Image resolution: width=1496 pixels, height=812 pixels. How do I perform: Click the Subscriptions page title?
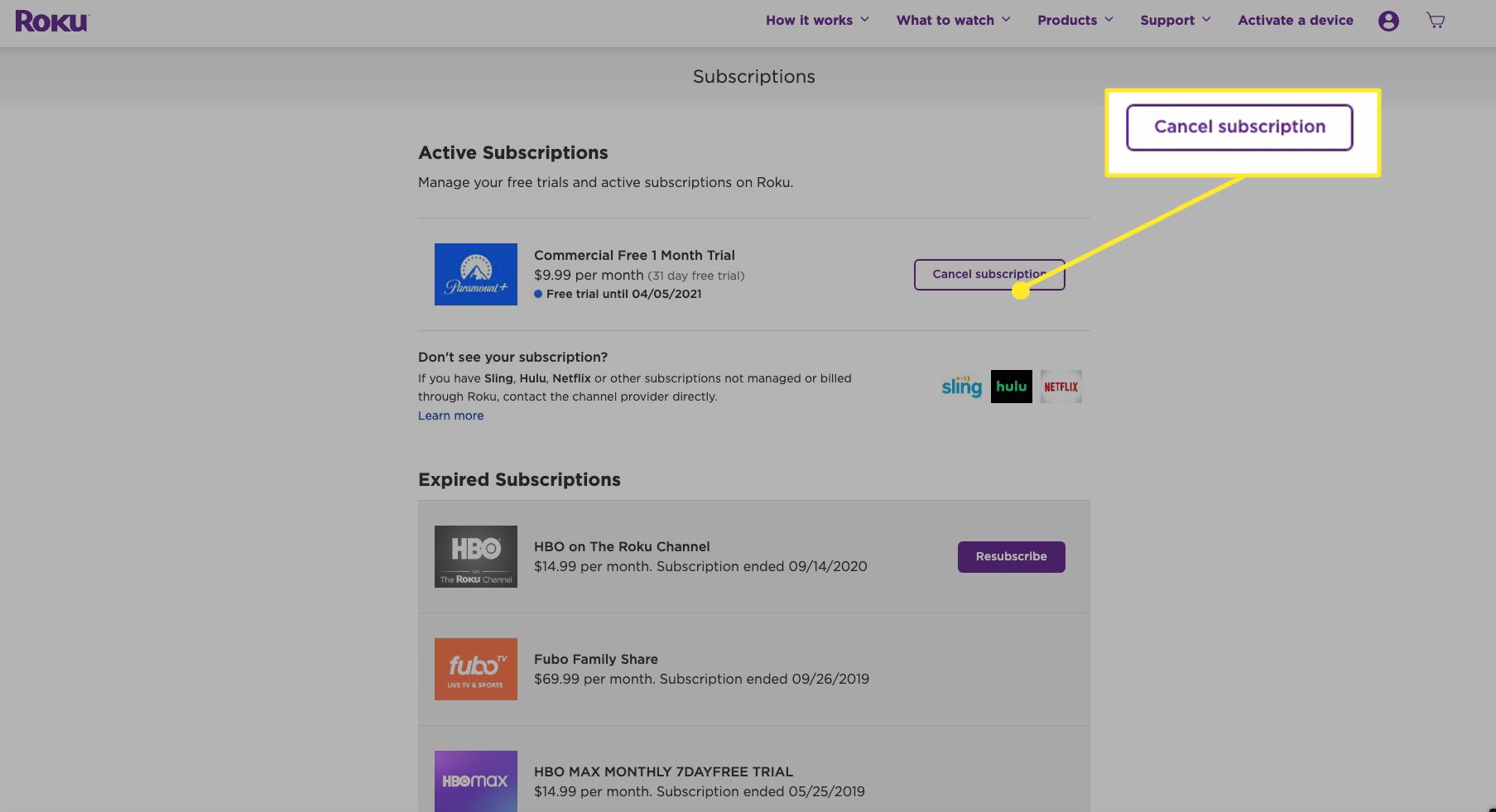click(x=753, y=76)
